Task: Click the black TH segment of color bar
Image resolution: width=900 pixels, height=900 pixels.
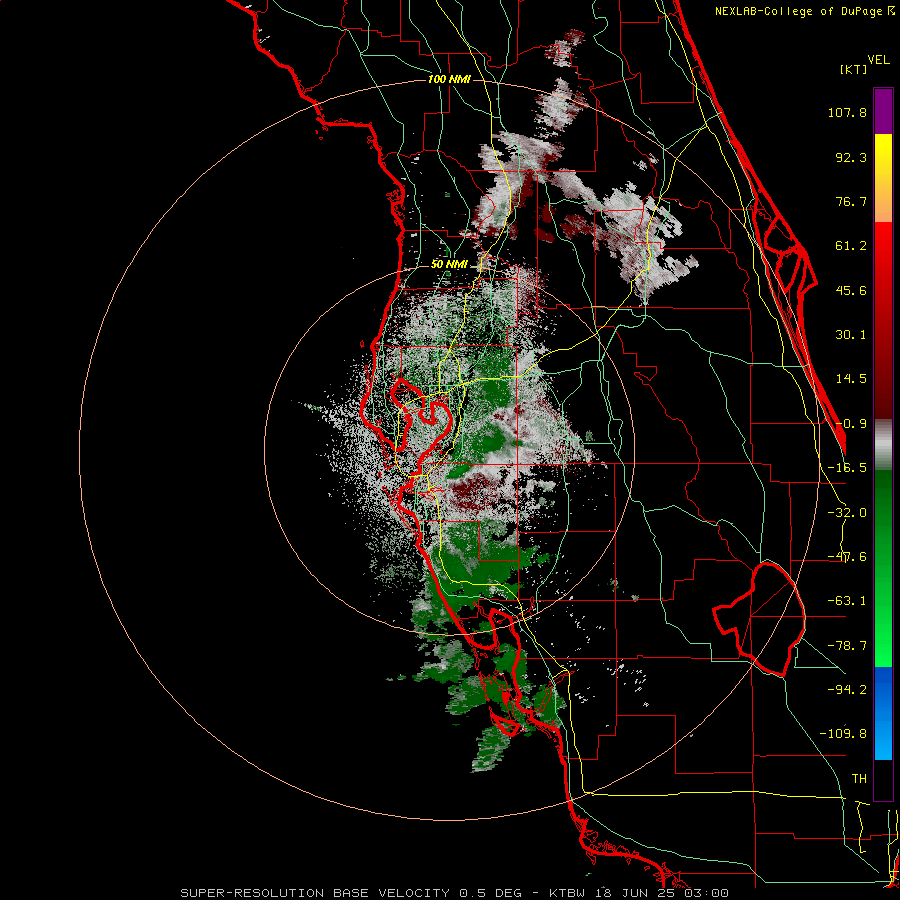Action: [883, 779]
